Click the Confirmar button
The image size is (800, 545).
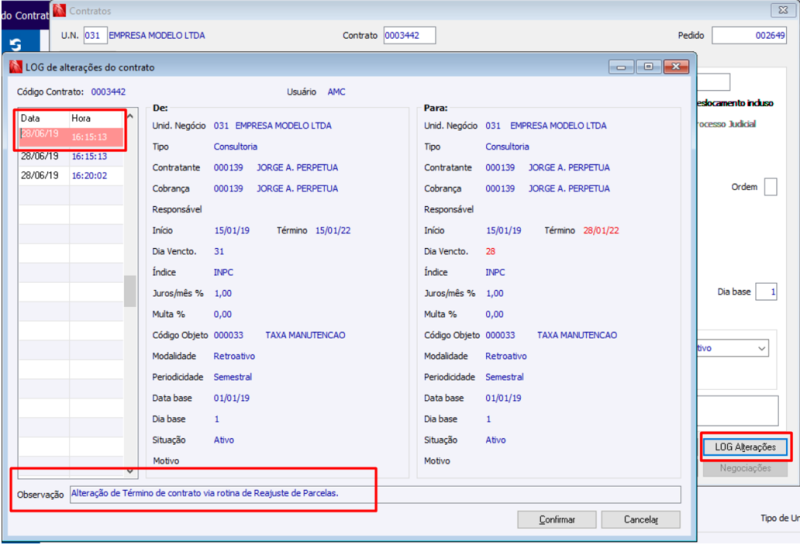557,519
